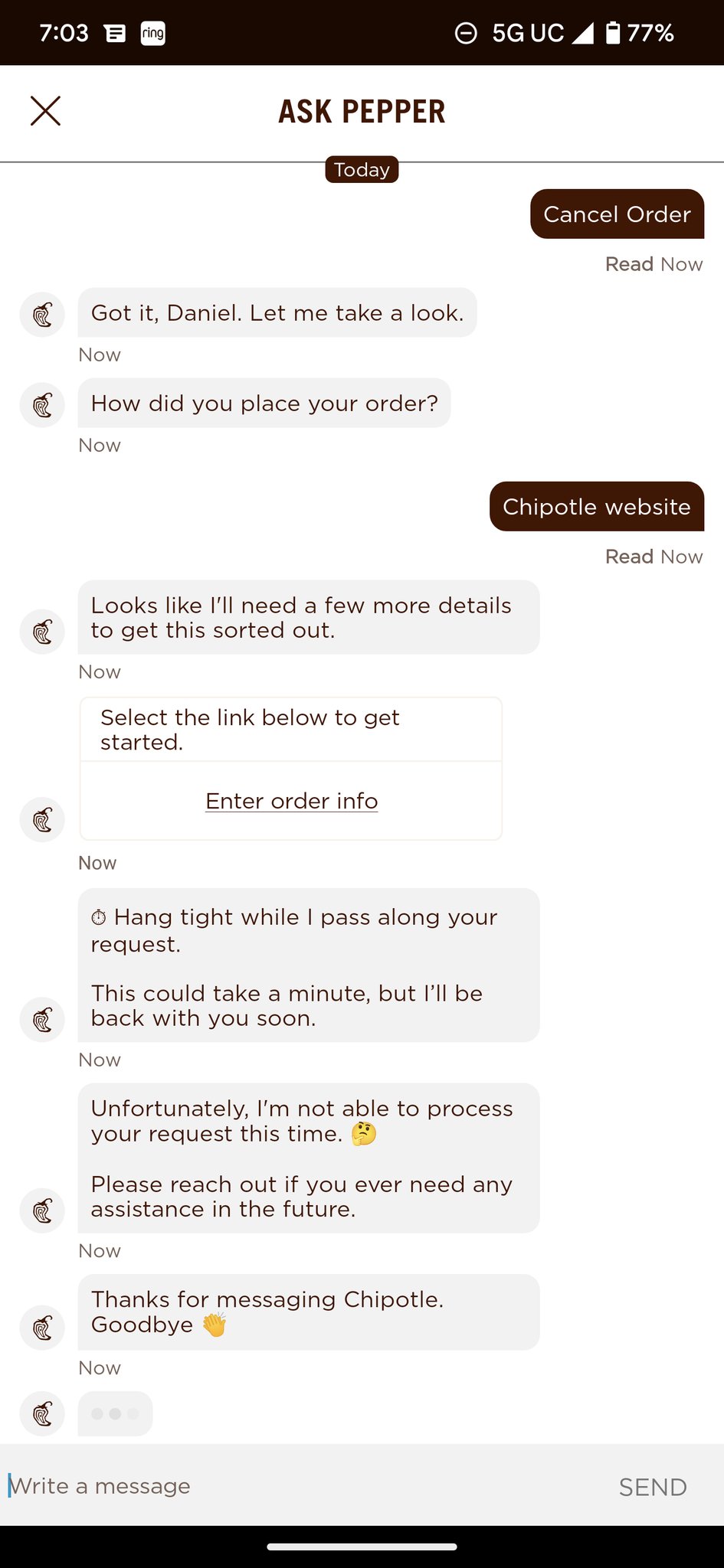Tap the SEND button
Screen dimensions: 724x1568
pyautogui.click(x=653, y=1487)
